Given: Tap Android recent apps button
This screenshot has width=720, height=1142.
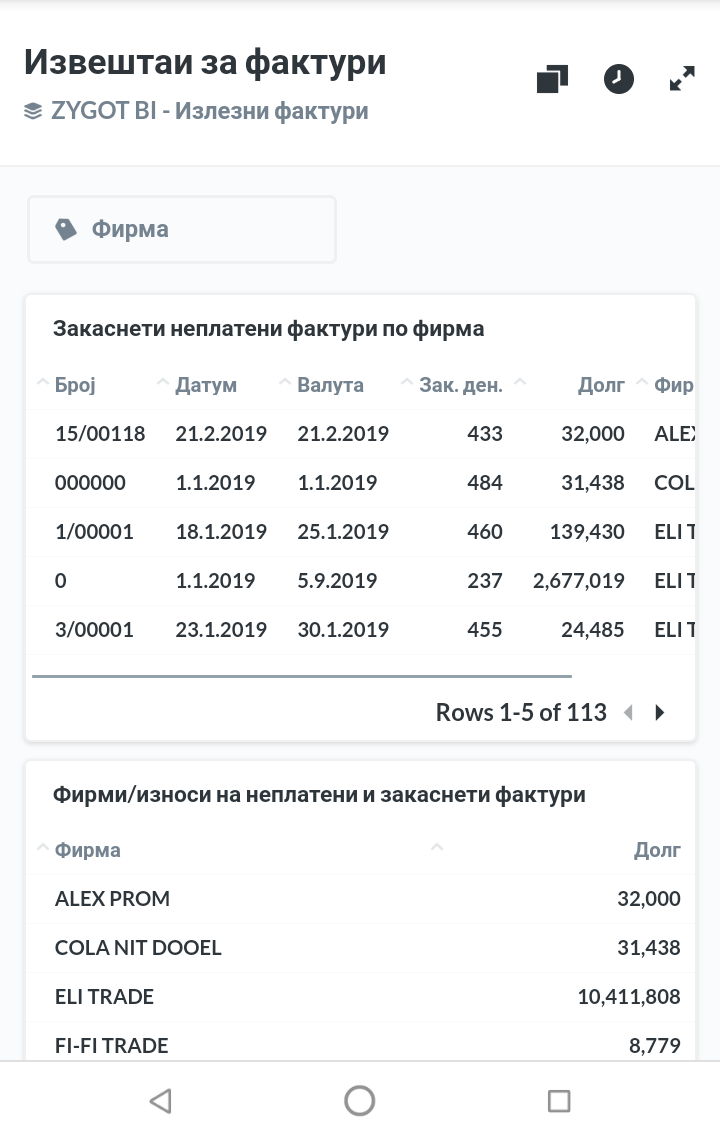Looking at the screenshot, I should [x=559, y=1101].
